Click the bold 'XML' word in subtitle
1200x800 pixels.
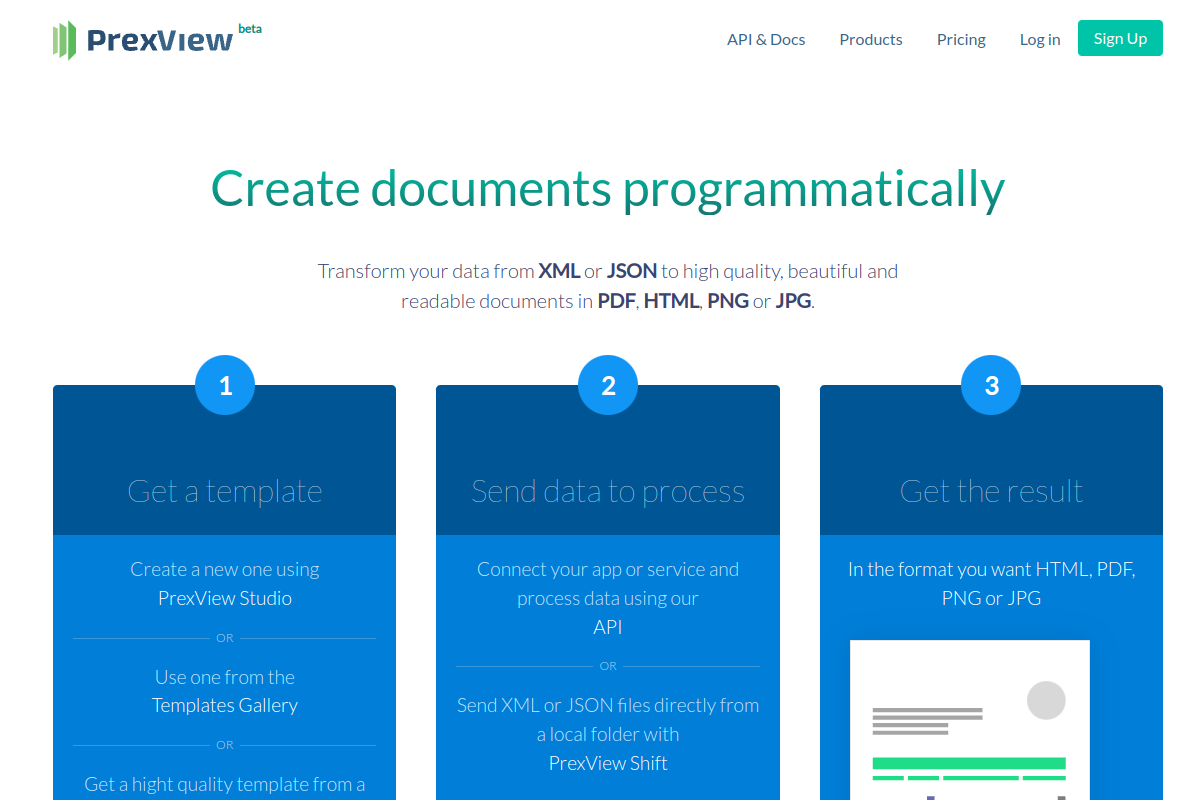click(x=559, y=271)
